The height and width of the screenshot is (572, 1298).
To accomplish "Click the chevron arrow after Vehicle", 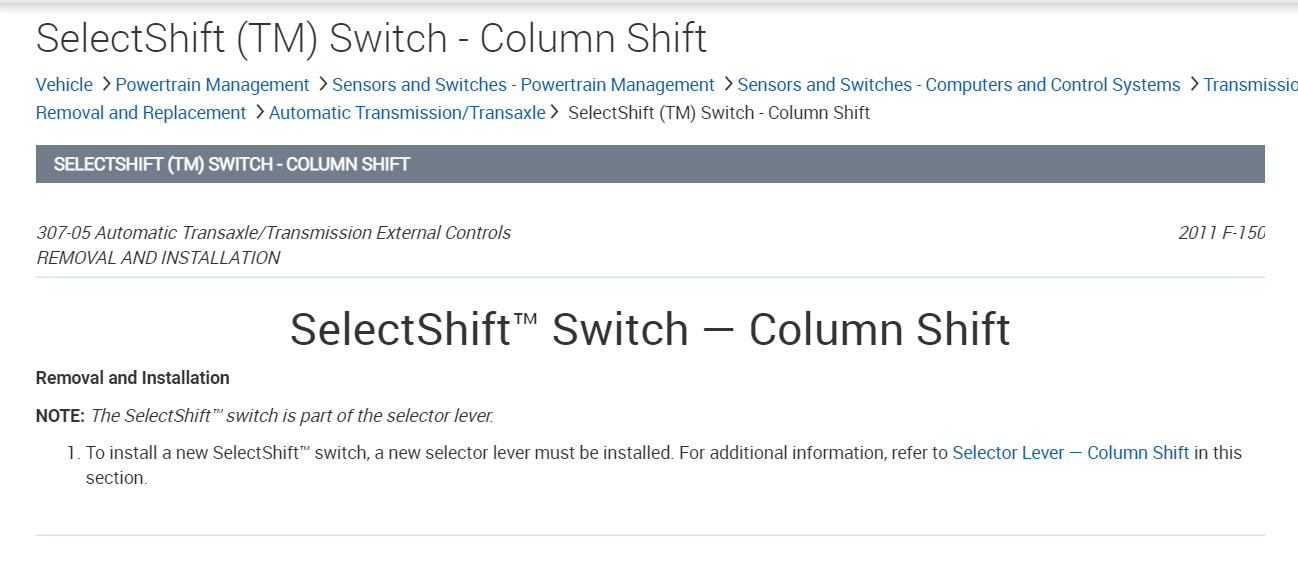I will pyautogui.click(x=105, y=85).
